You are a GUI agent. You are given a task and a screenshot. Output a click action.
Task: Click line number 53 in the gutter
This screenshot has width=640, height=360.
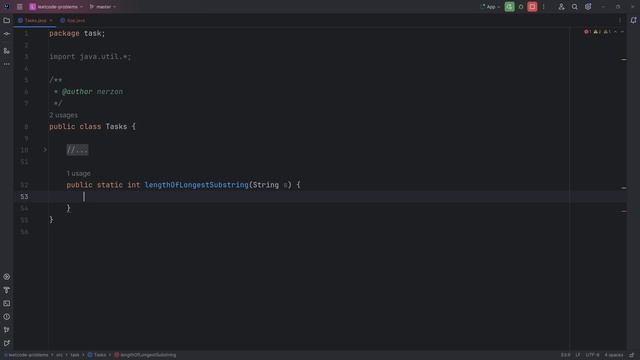tap(24, 197)
